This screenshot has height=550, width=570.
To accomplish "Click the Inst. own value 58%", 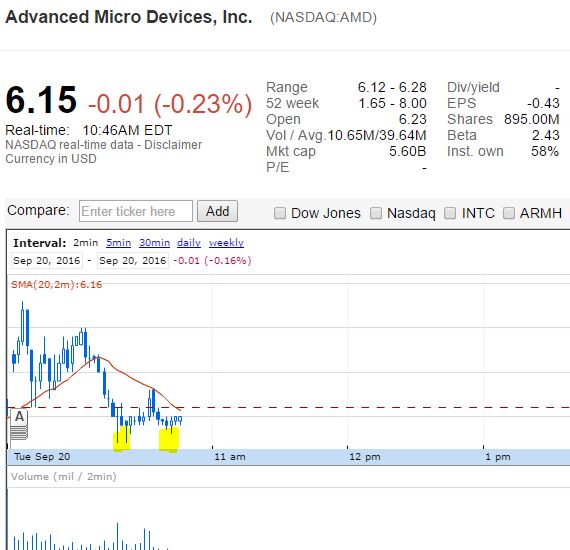I will click(x=545, y=151).
